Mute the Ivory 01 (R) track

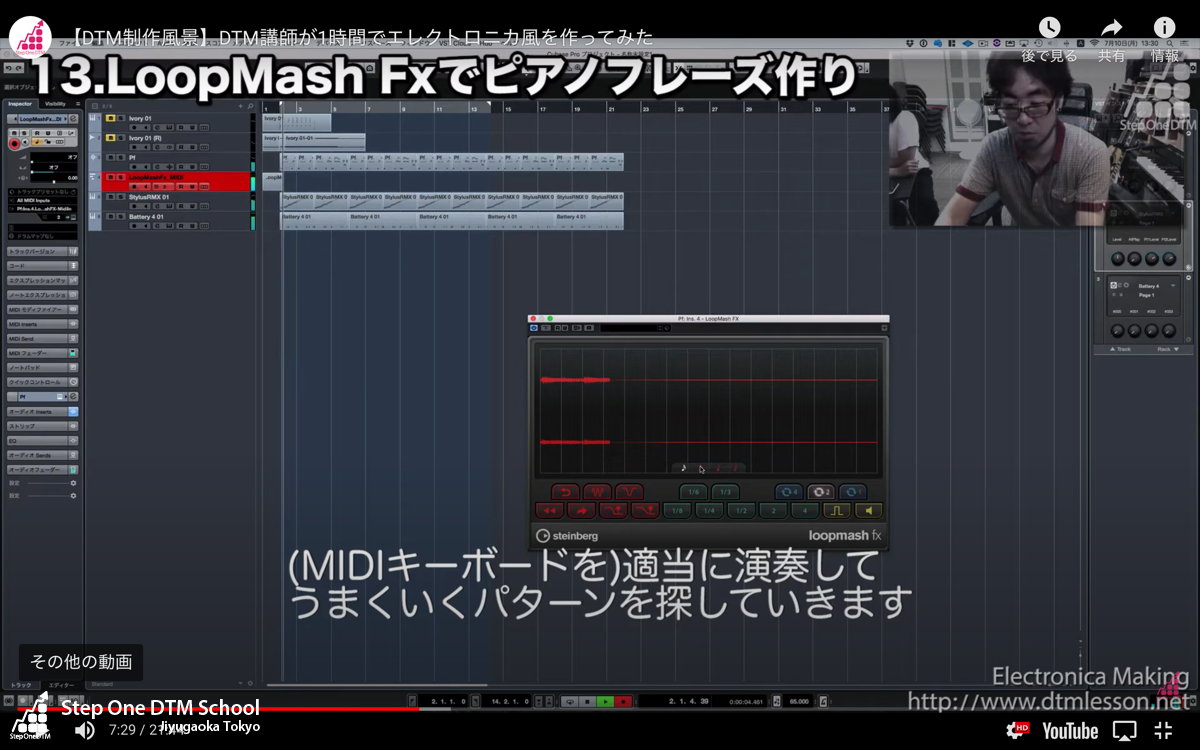110,138
